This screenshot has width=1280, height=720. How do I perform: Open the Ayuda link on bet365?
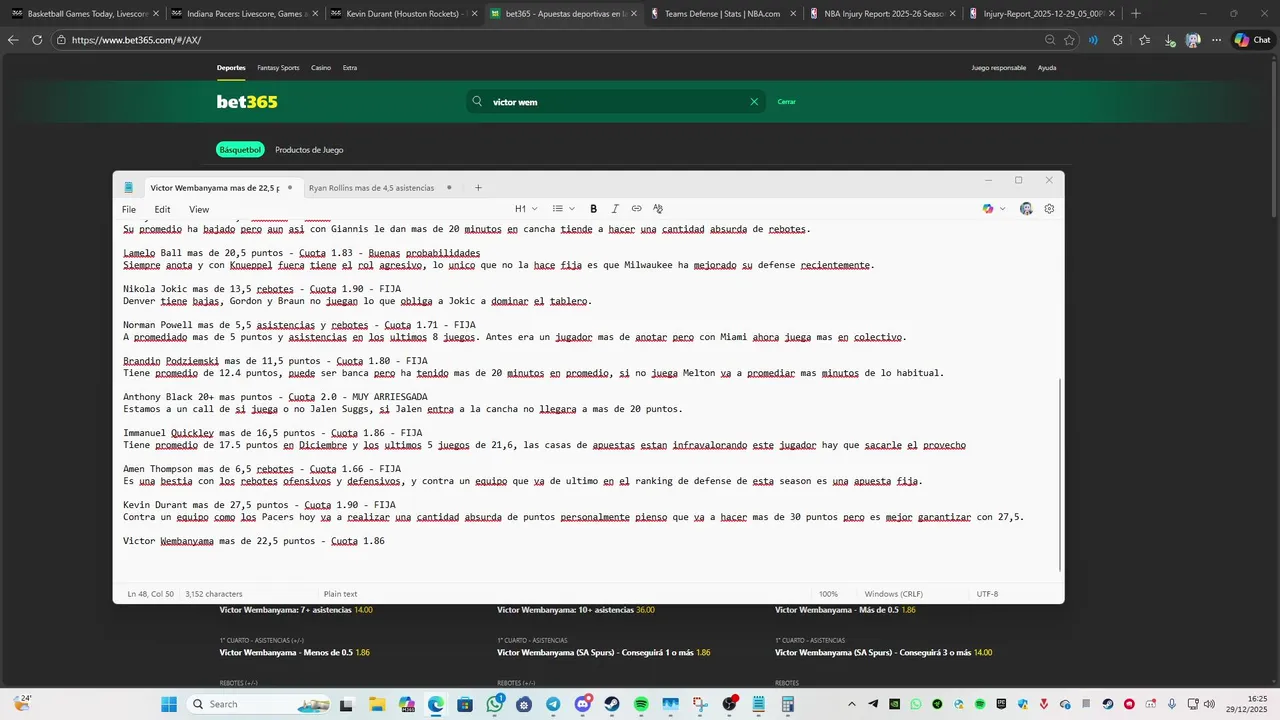[1047, 68]
